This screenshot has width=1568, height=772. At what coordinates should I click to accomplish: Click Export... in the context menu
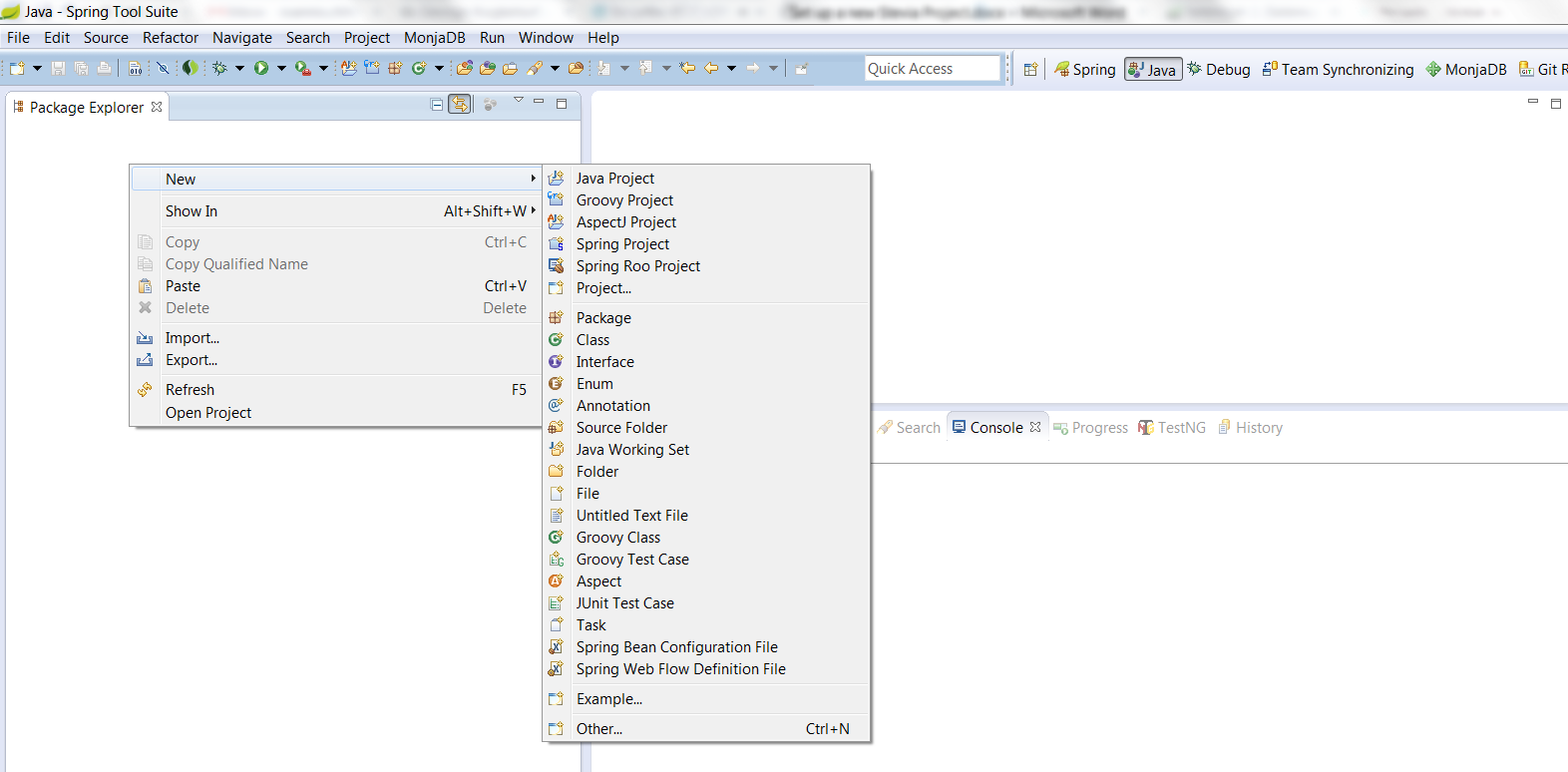coord(335,359)
